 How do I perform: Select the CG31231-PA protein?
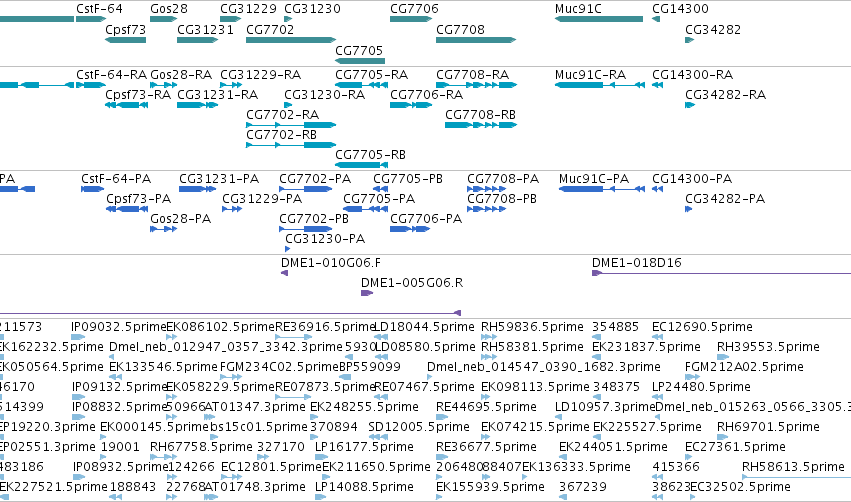(x=198, y=189)
